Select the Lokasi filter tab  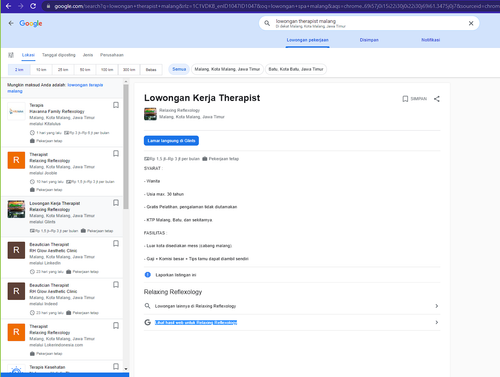coord(28,55)
